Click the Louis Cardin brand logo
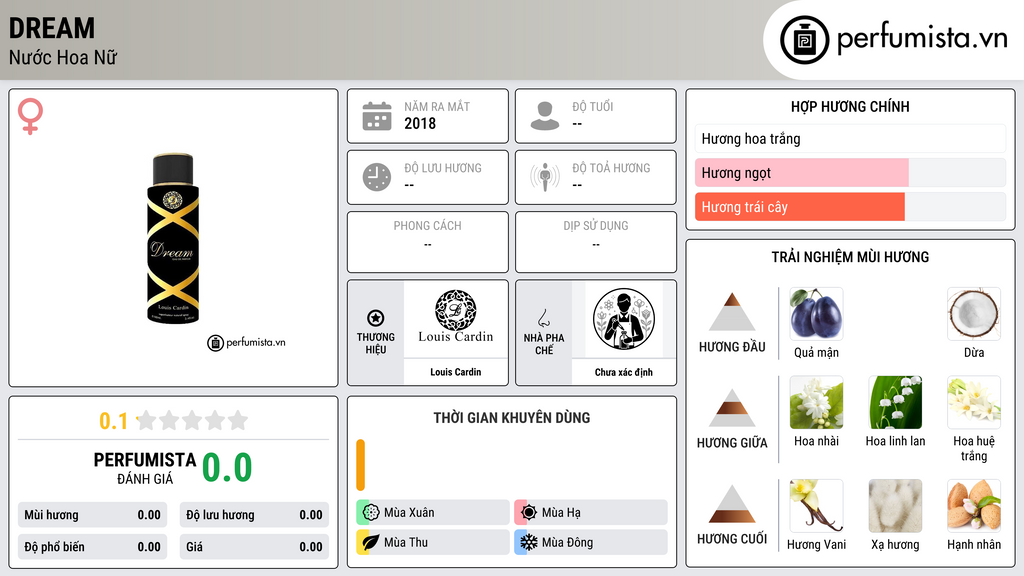 pos(455,317)
